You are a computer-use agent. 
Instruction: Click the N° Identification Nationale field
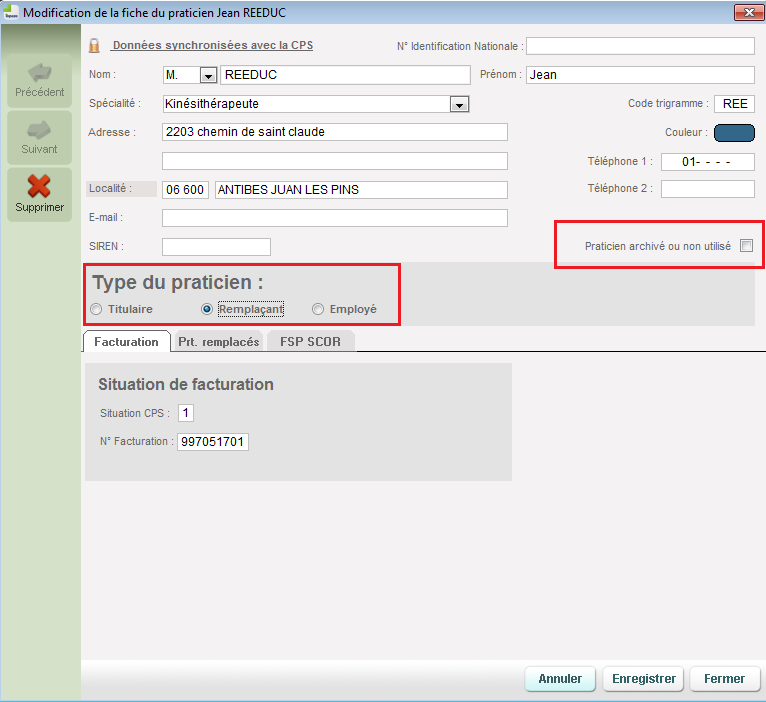(640, 46)
